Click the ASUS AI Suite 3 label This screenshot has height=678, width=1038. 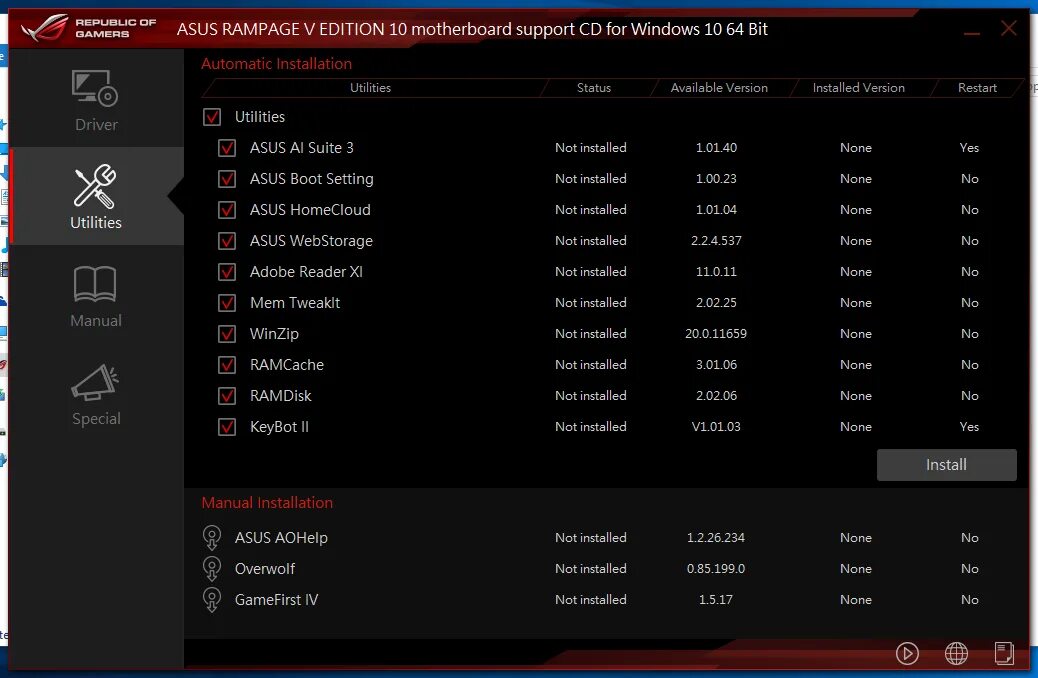pos(302,148)
